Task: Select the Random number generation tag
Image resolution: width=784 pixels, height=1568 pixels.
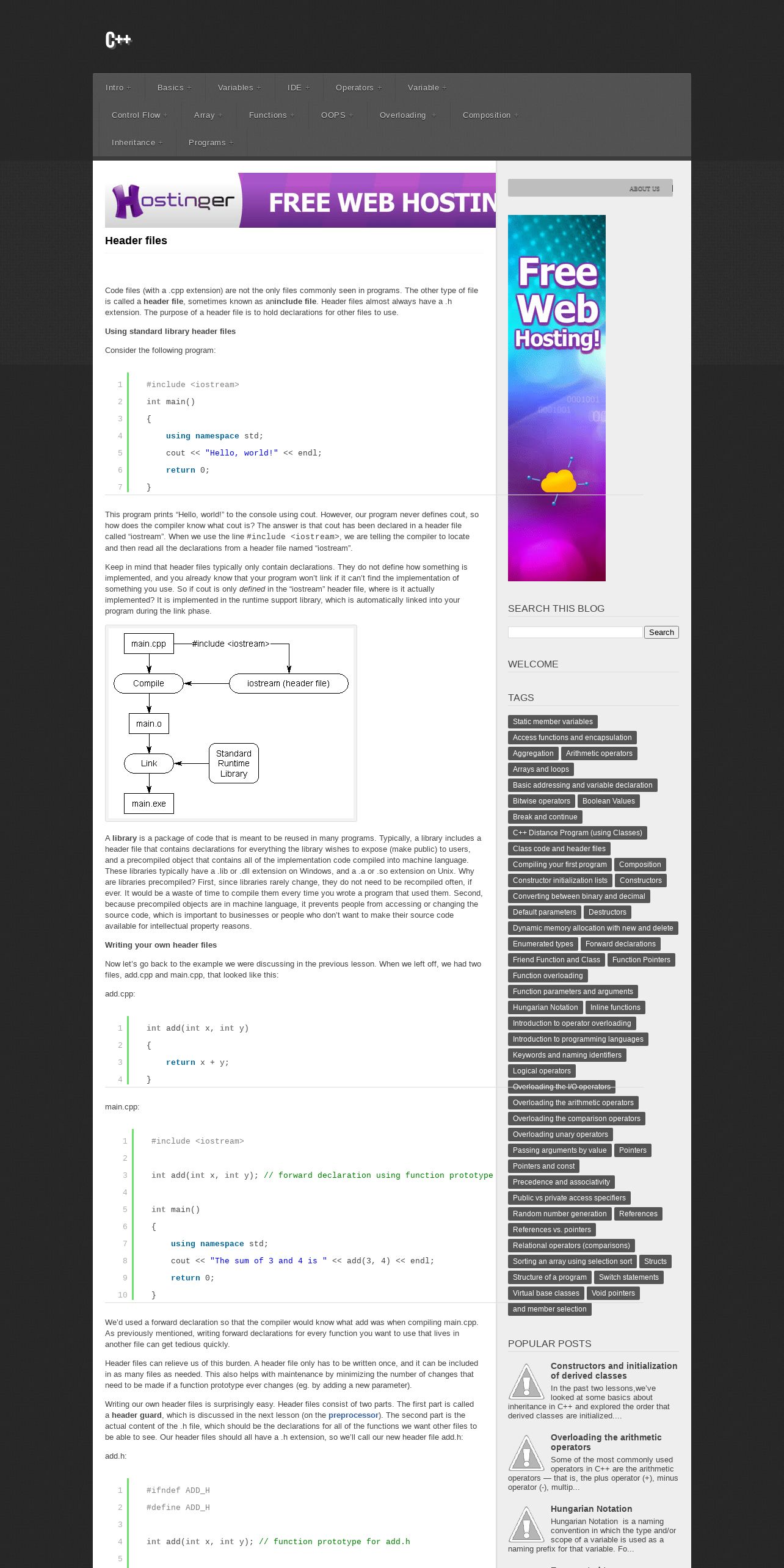Action: 560,1214
